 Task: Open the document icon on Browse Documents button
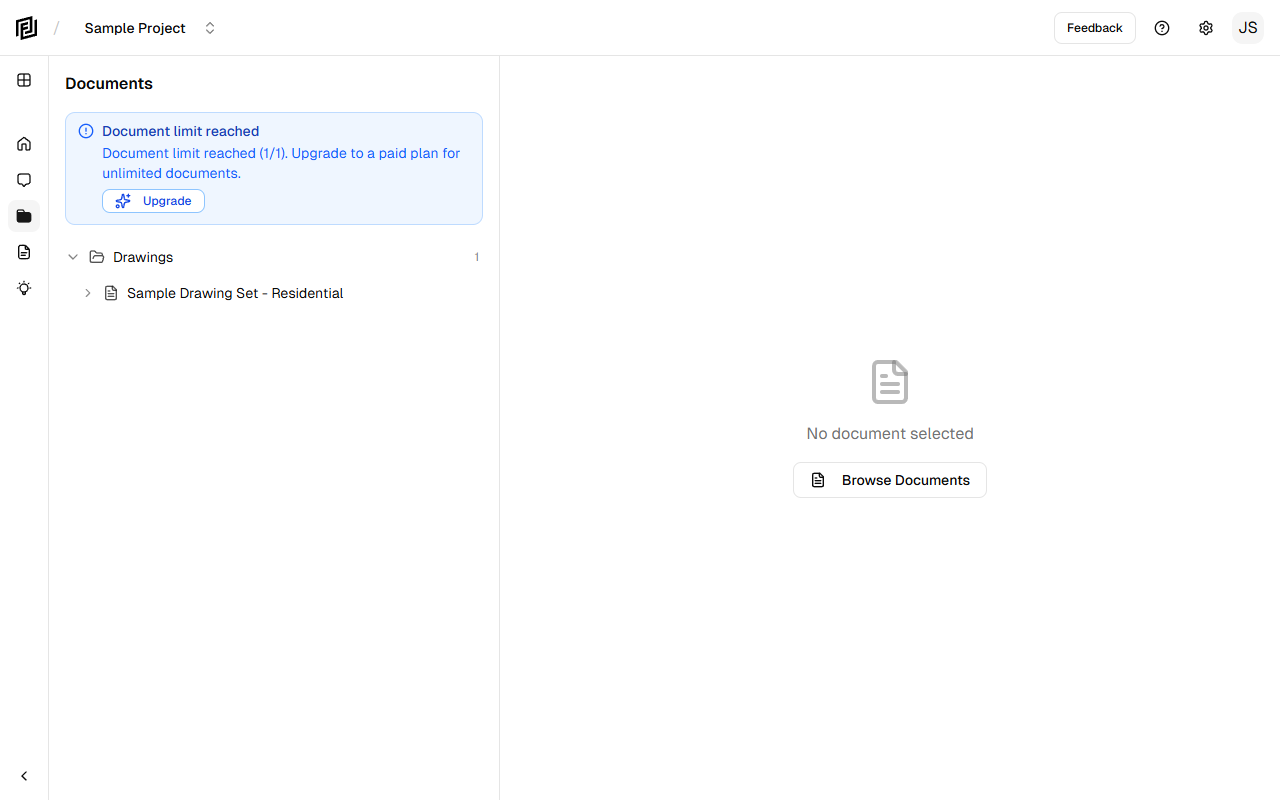tap(818, 480)
